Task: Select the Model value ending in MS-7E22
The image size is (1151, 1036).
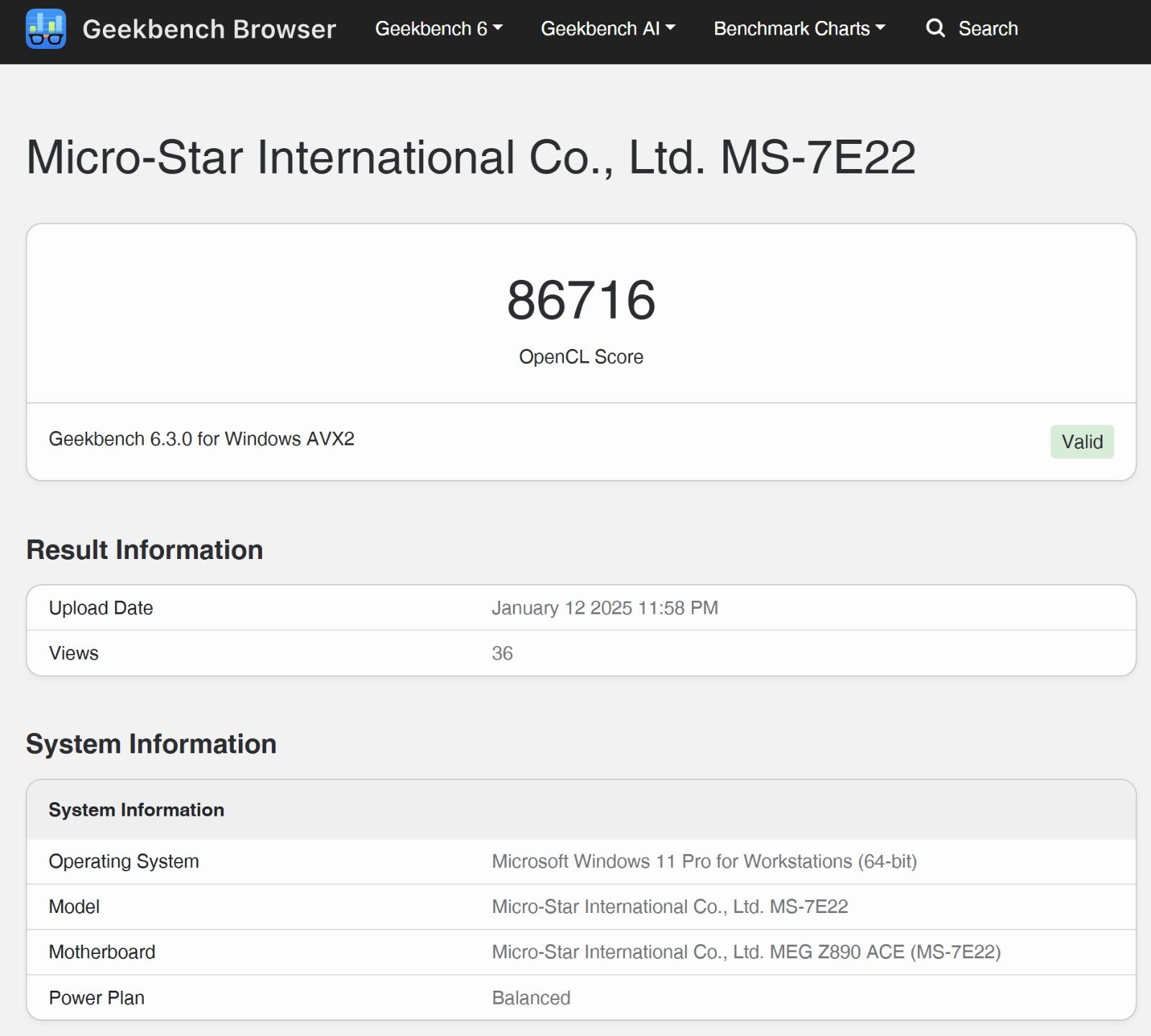Action: click(x=670, y=906)
